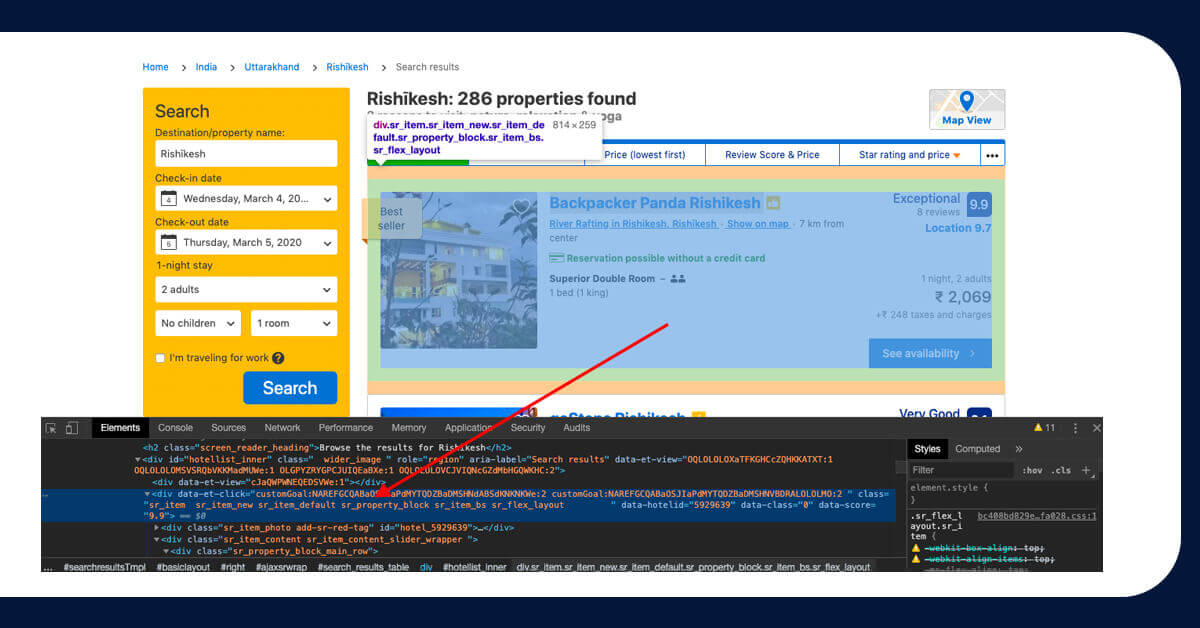The height and width of the screenshot is (628, 1200).
Task: Open the Check-out date dropdown
Action: (246, 242)
